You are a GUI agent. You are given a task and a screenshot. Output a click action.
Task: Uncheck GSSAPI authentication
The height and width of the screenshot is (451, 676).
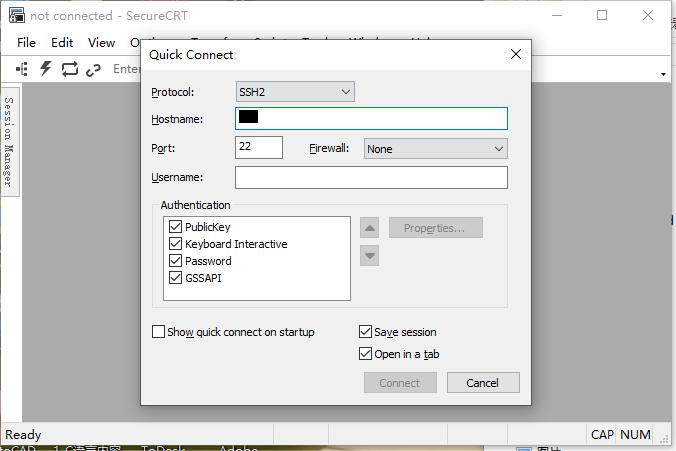175,278
